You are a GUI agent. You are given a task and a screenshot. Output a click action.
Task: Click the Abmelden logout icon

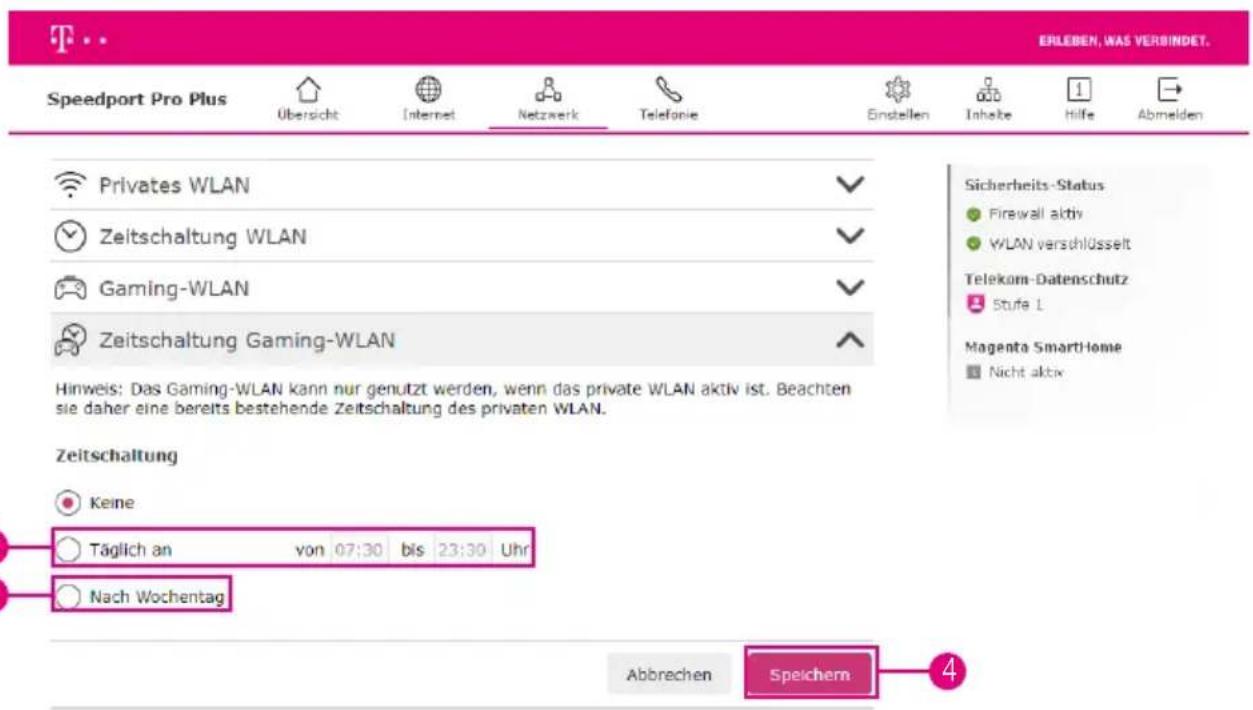pyautogui.click(x=1169, y=89)
